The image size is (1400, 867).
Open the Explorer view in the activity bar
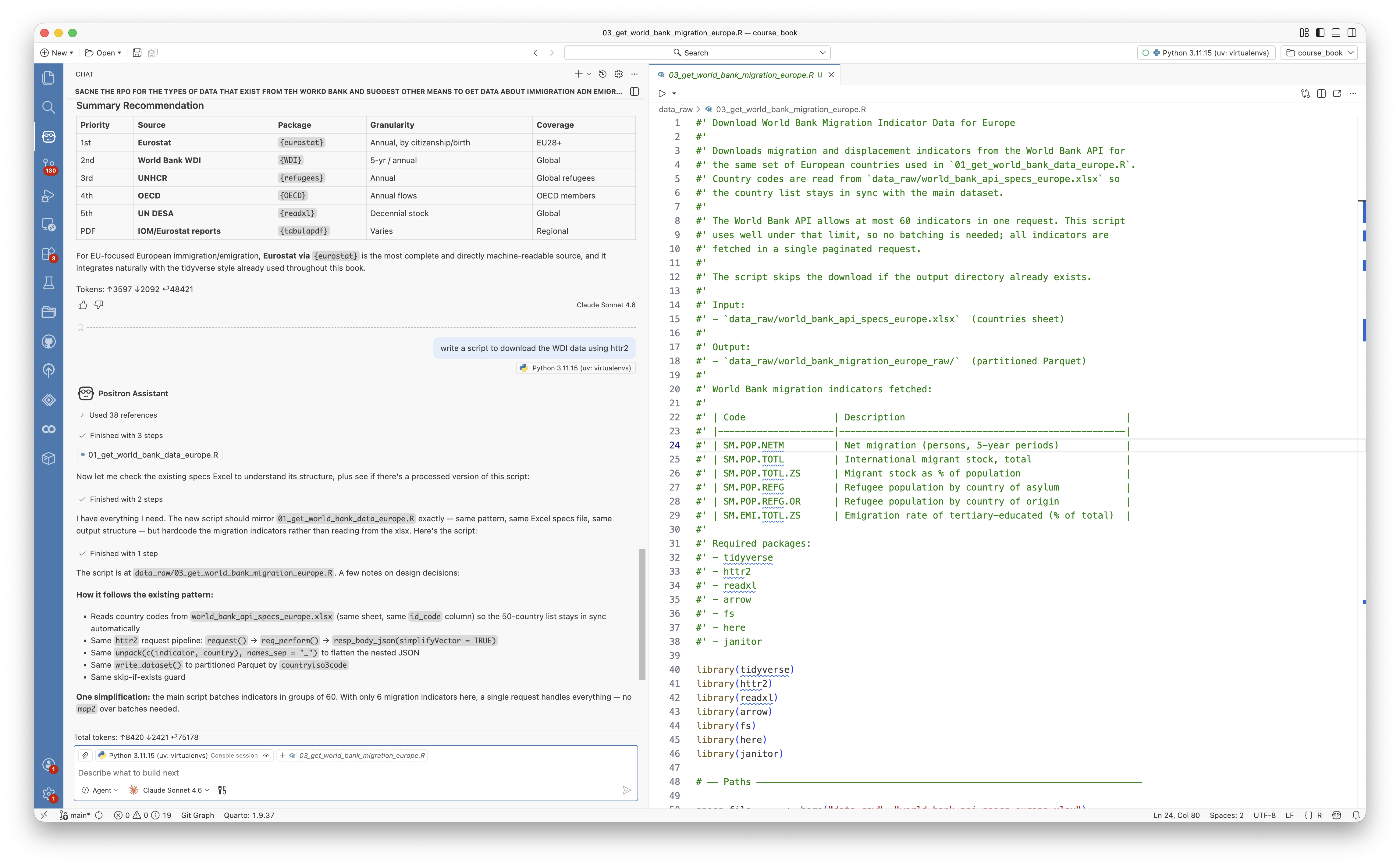[49, 78]
